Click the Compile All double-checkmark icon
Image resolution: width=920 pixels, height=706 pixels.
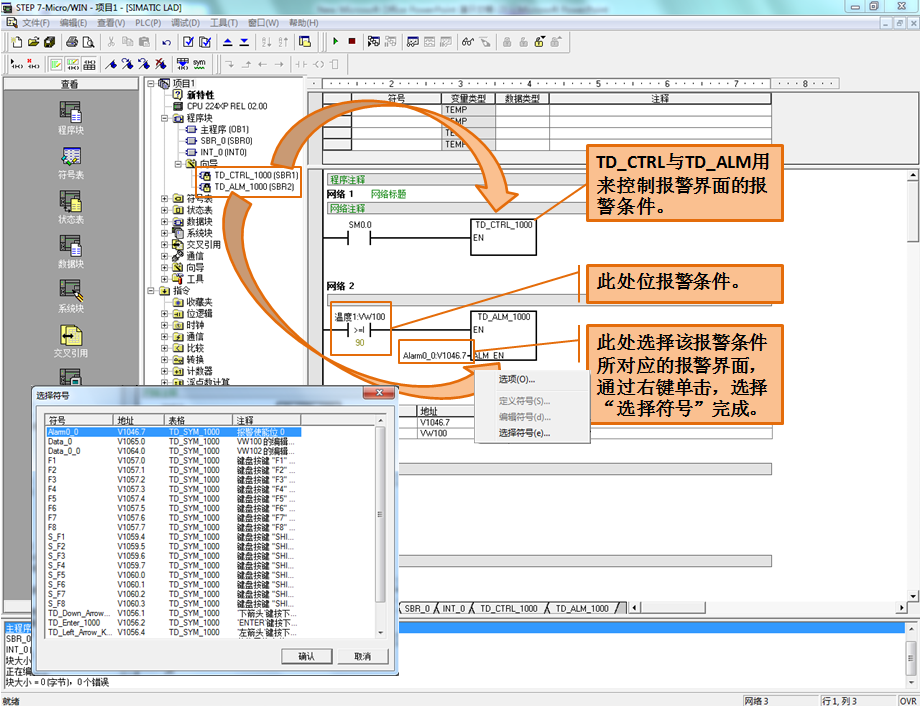[x=205, y=42]
